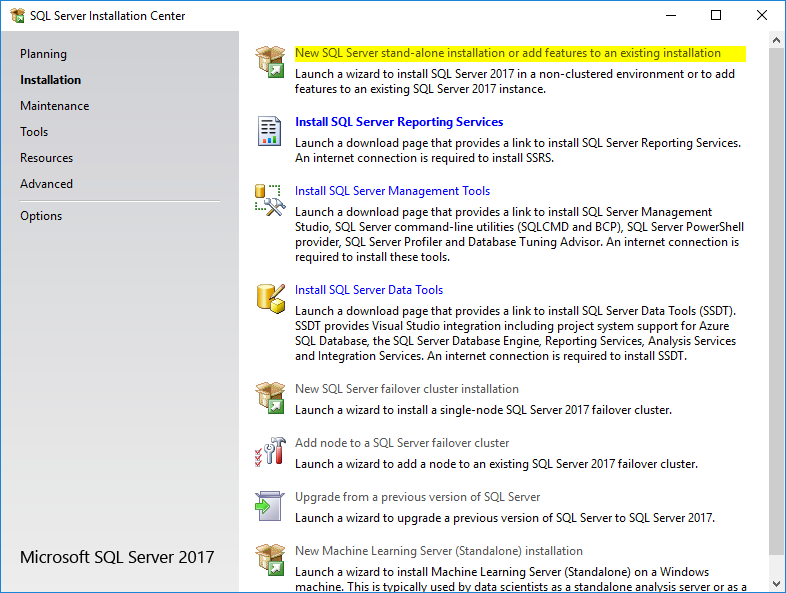The width and height of the screenshot is (786, 593).
Task: Click the Management Tools hammer-wrench icon
Action: pyautogui.click(x=270, y=200)
